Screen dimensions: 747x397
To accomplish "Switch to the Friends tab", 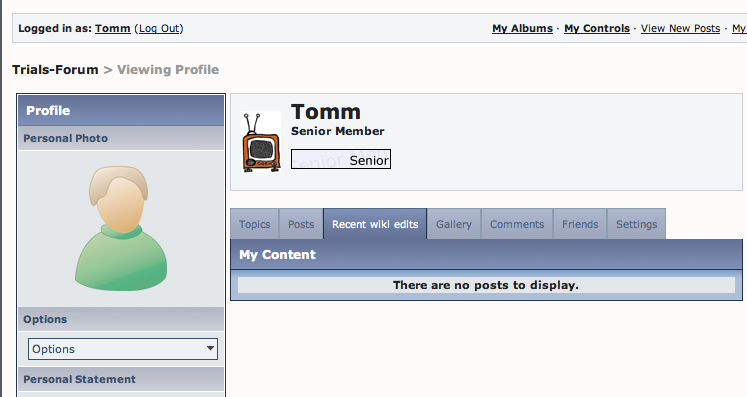I will coord(580,224).
